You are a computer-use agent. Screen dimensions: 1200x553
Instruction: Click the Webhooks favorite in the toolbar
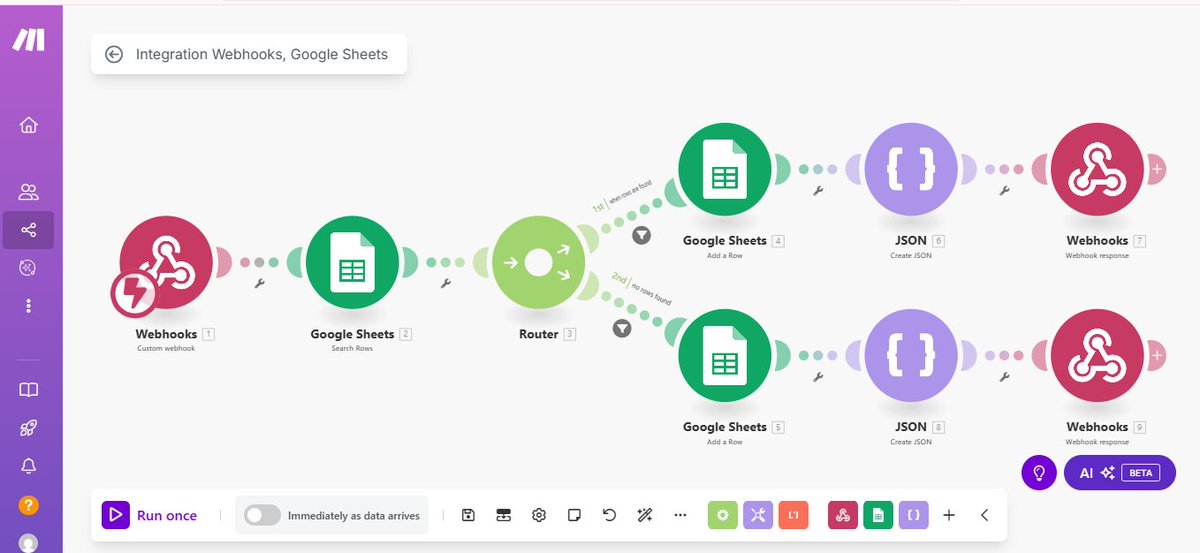tap(843, 515)
